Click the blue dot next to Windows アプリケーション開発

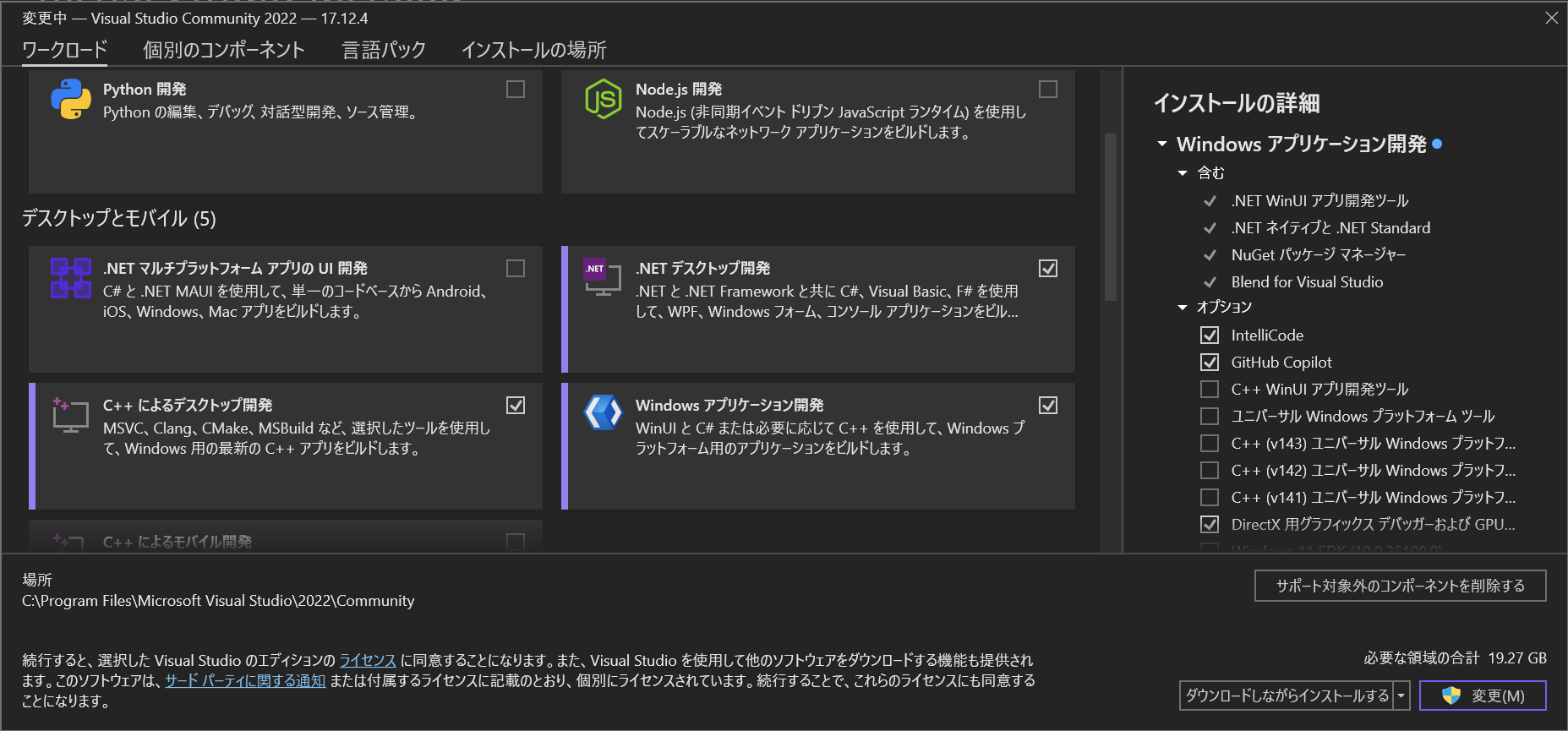click(1437, 145)
